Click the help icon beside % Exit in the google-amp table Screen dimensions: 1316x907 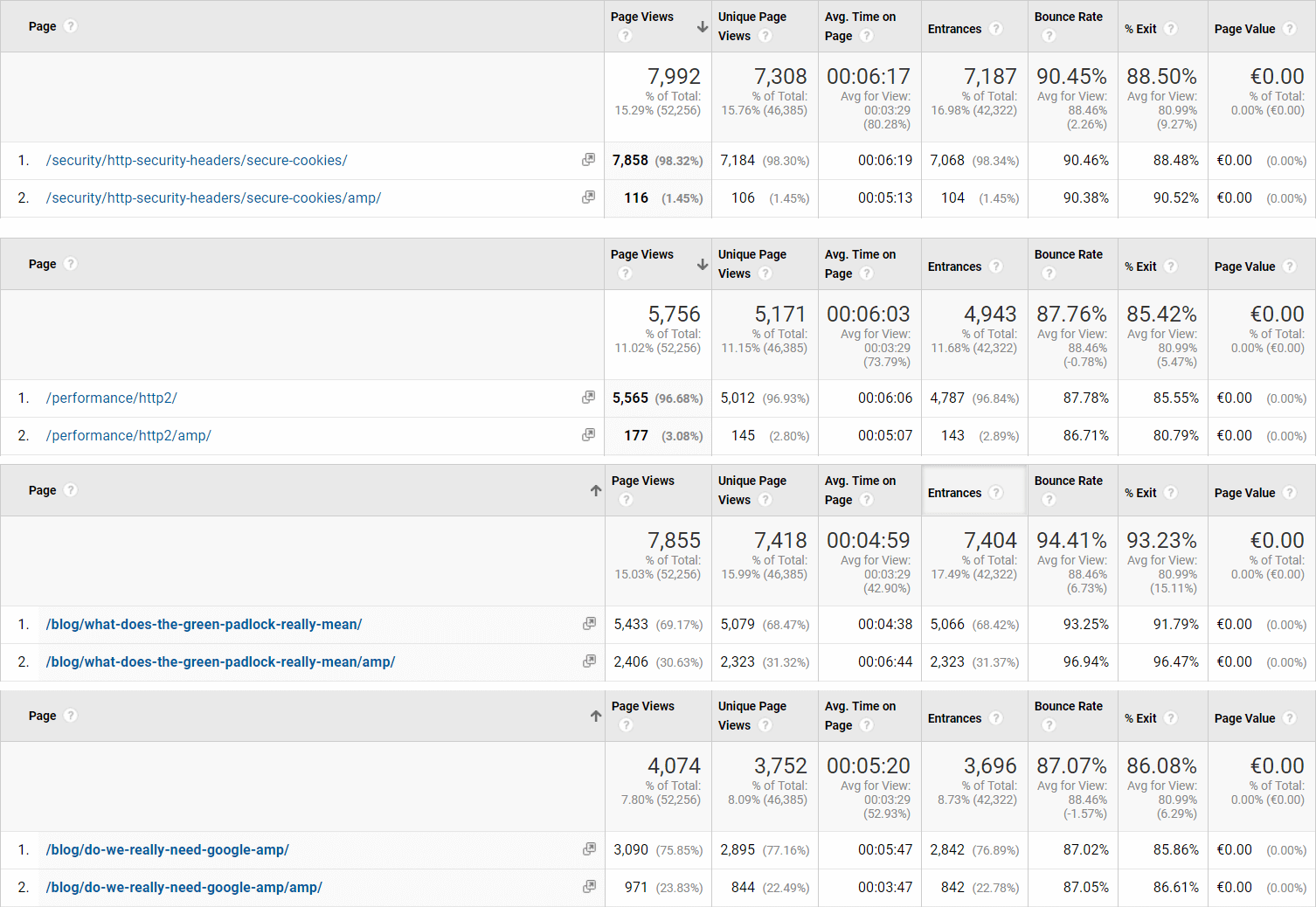(x=1171, y=718)
